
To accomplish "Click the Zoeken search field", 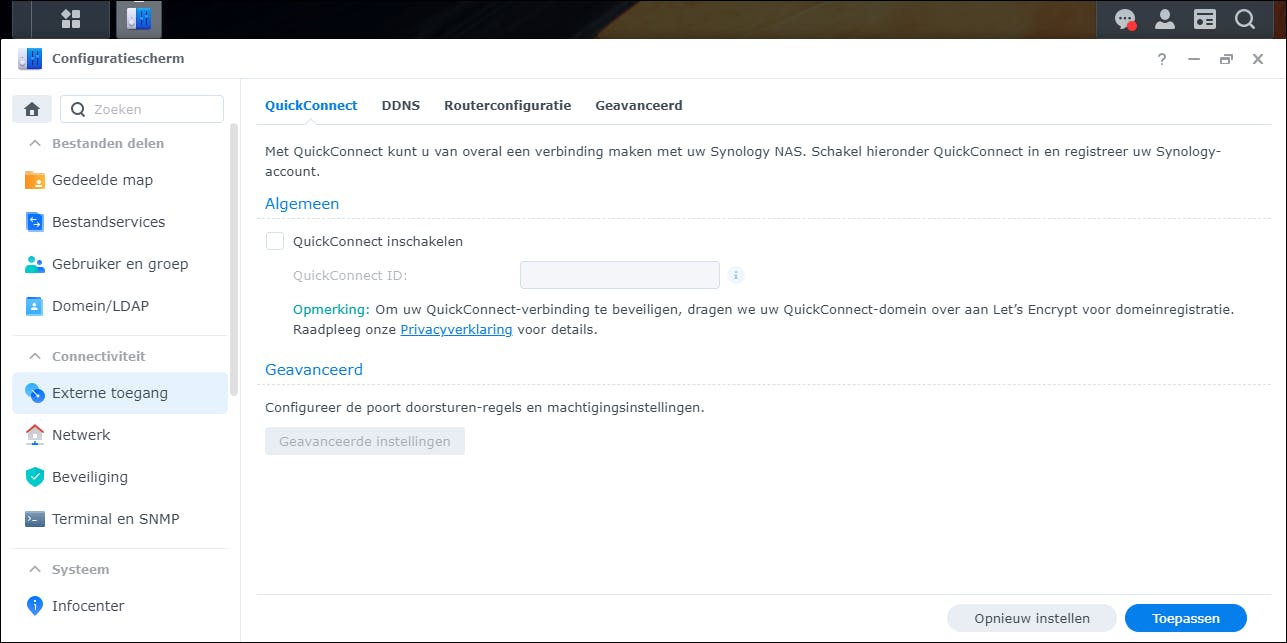I will tap(142, 109).
